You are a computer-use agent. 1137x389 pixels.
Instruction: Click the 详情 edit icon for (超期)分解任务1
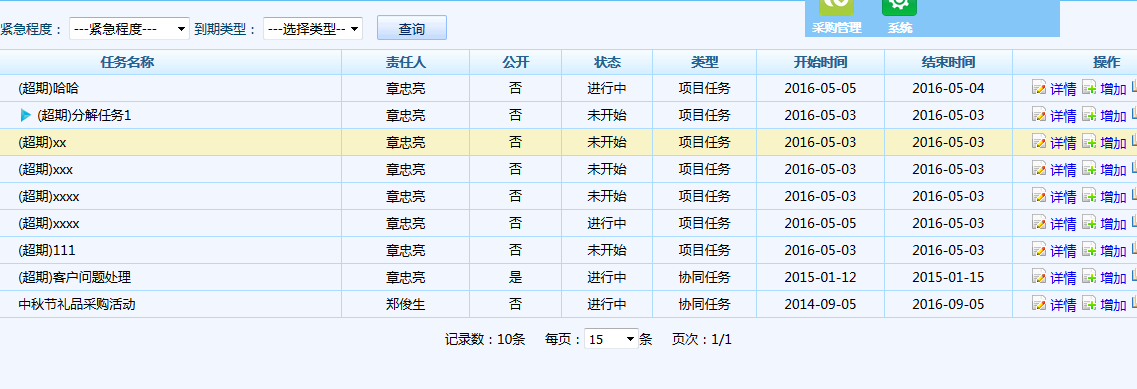click(1039, 115)
